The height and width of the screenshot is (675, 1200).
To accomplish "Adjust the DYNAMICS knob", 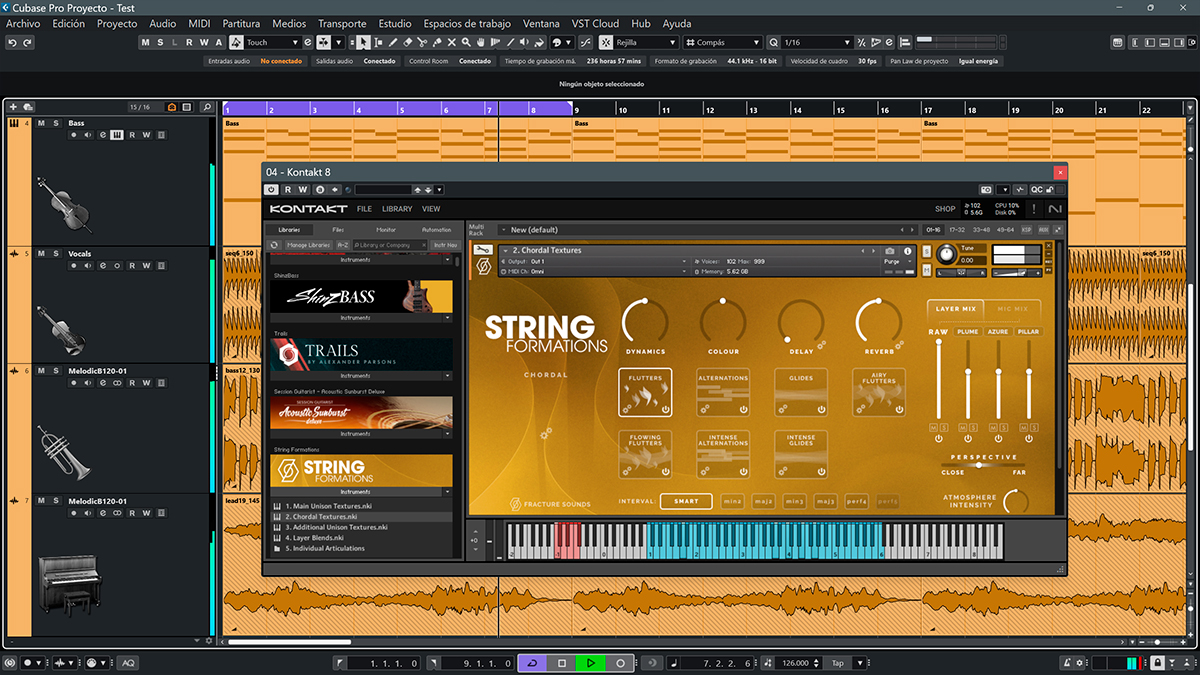I will point(645,320).
